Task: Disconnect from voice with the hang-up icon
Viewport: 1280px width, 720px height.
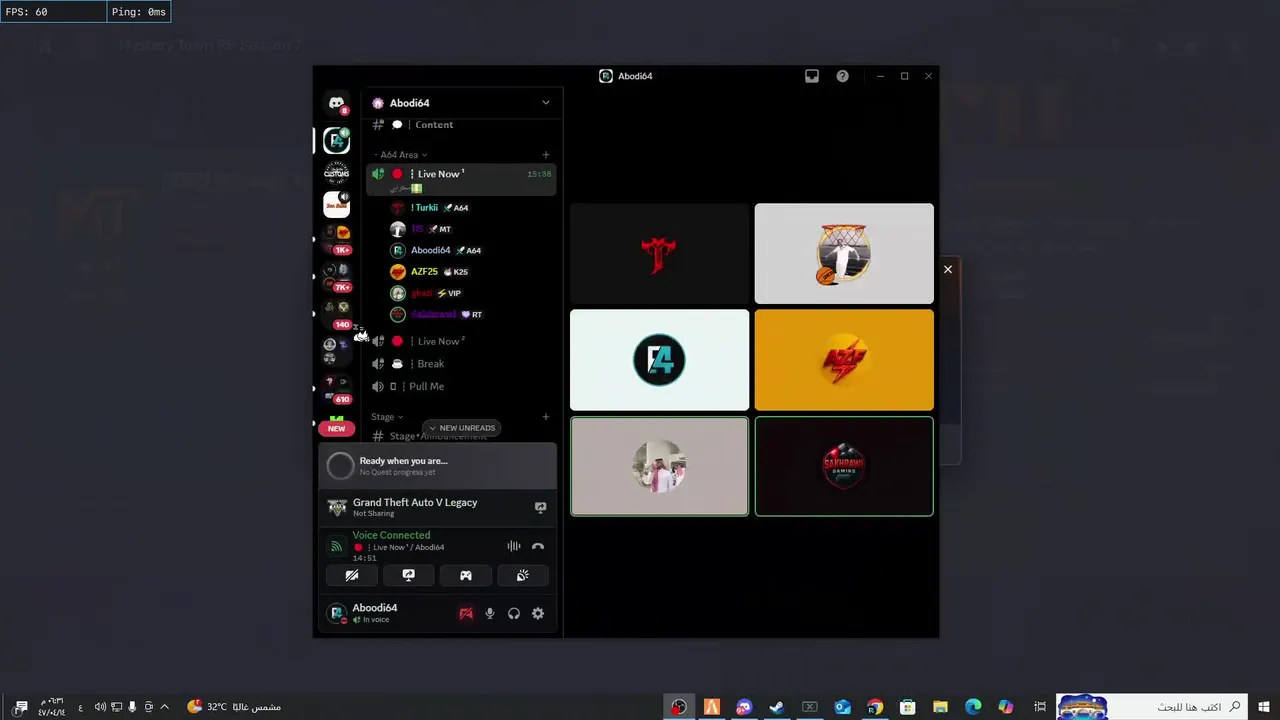Action: tap(538, 546)
